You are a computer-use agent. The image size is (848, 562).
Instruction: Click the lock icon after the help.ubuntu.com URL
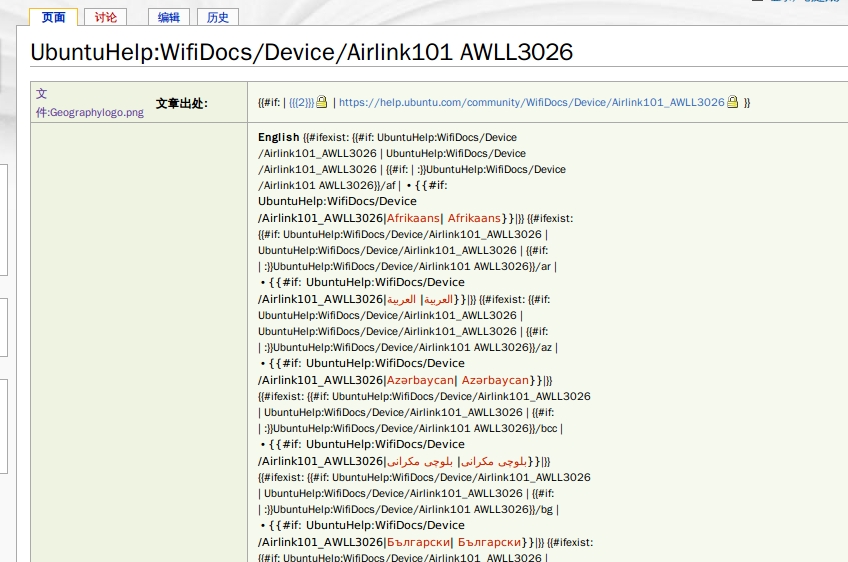(733, 102)
